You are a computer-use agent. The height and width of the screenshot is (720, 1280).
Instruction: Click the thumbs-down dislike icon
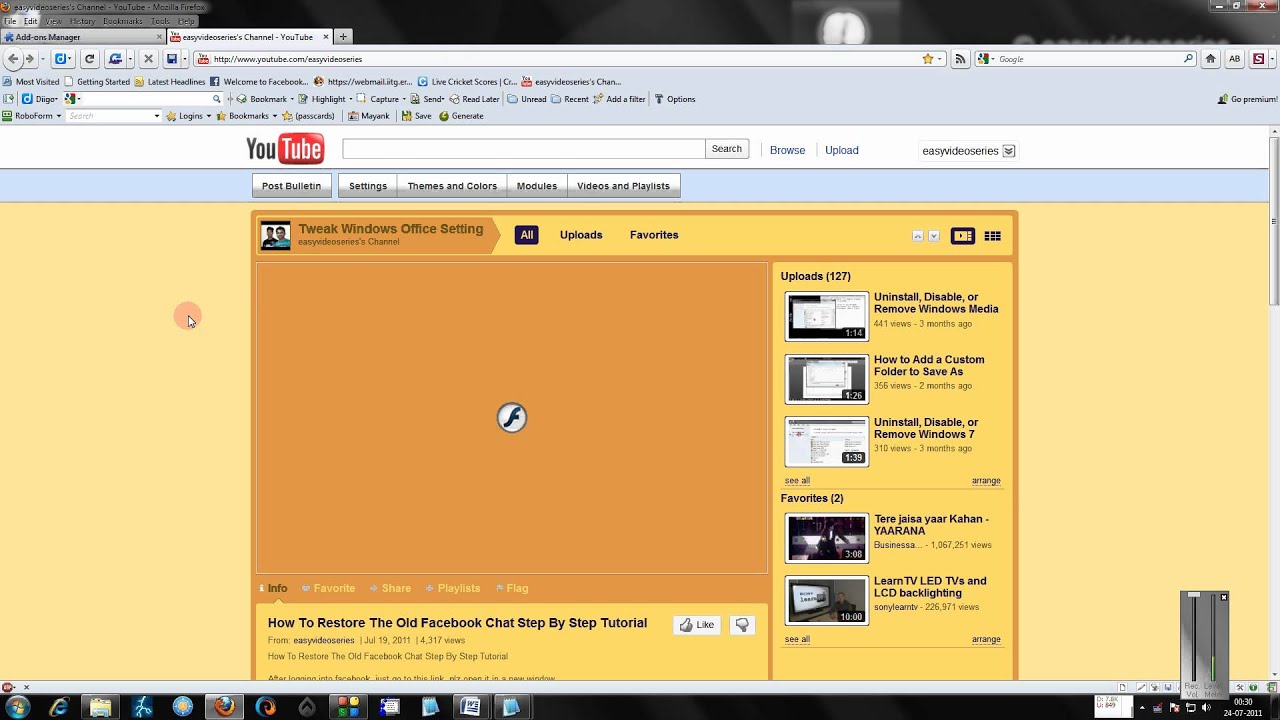point(742,625)
